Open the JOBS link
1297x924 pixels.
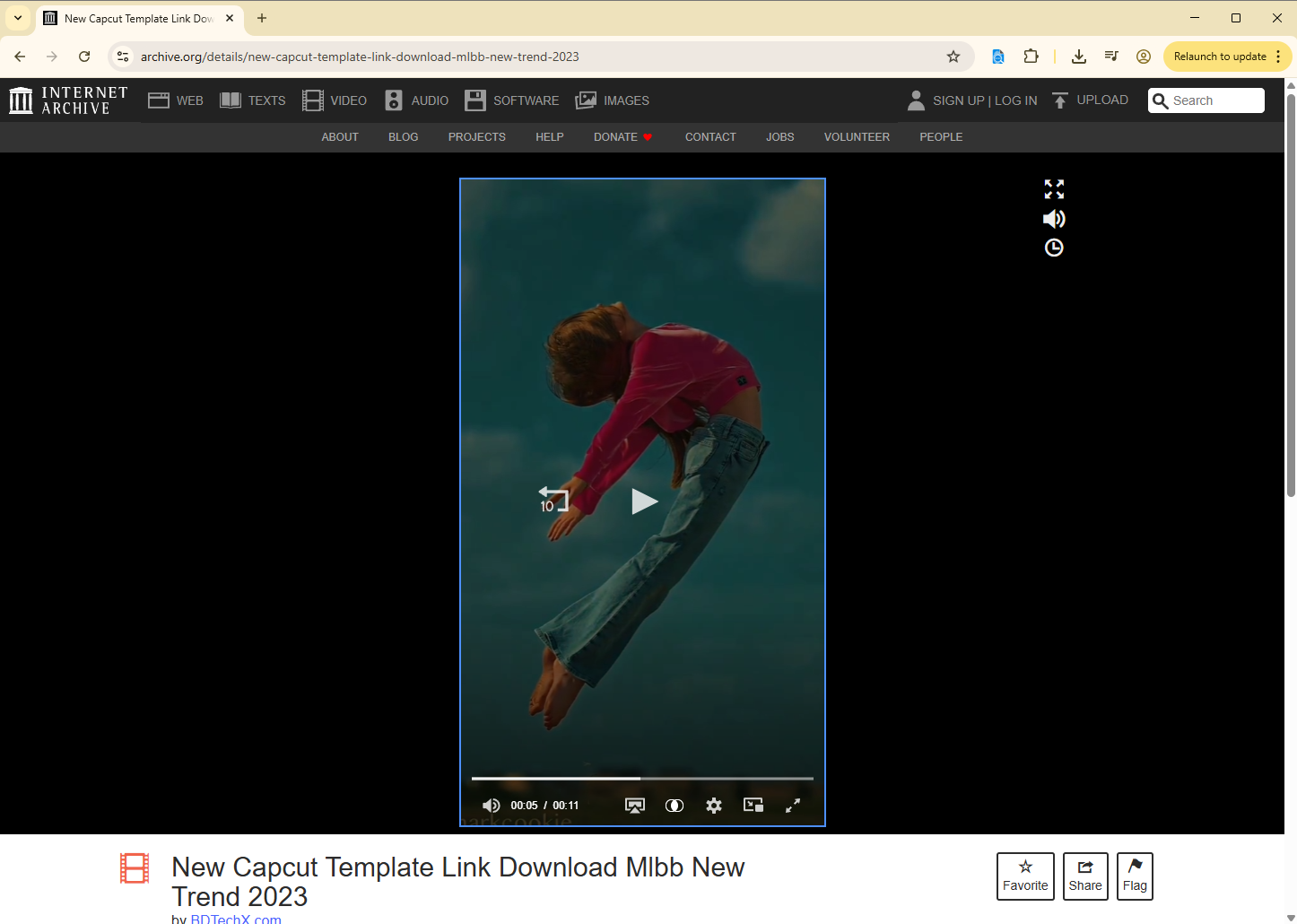click(x=780, y=137)
